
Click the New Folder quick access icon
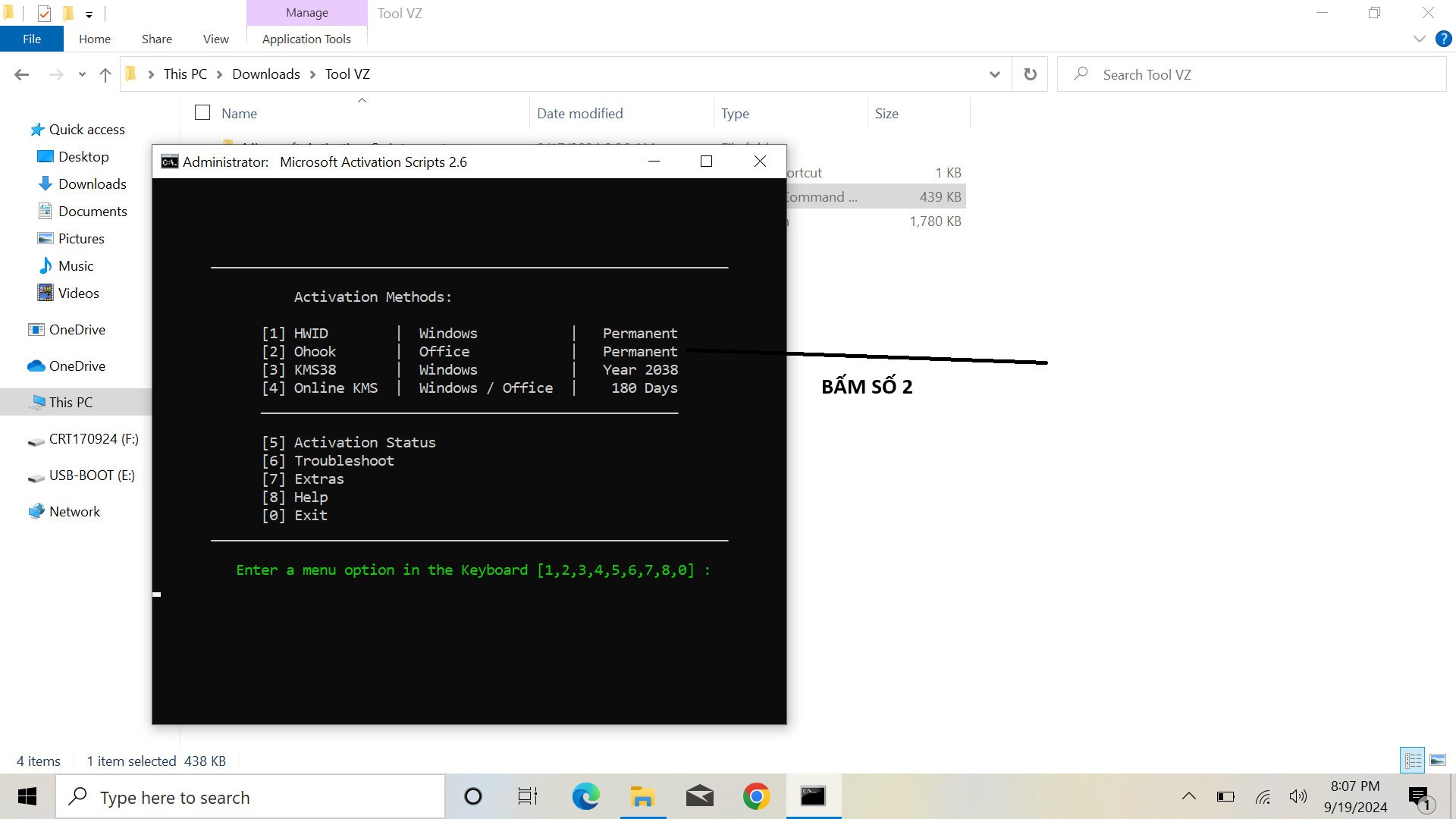(x=68, y=14)
